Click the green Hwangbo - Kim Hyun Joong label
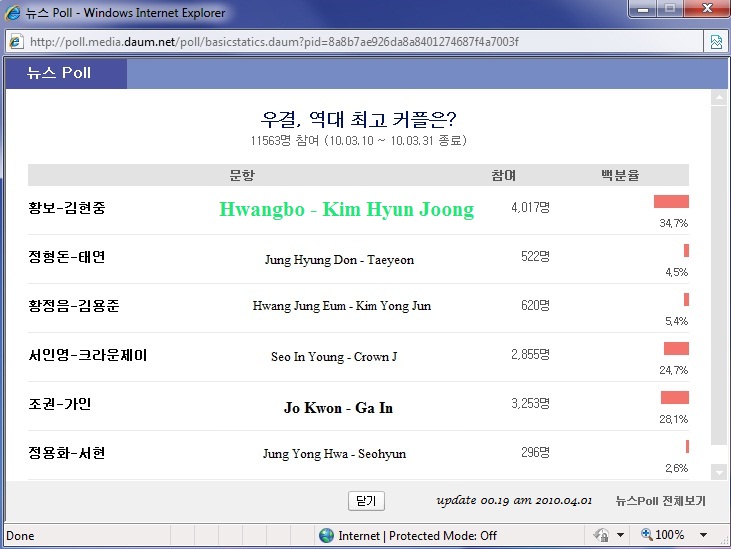 (347, 209)
